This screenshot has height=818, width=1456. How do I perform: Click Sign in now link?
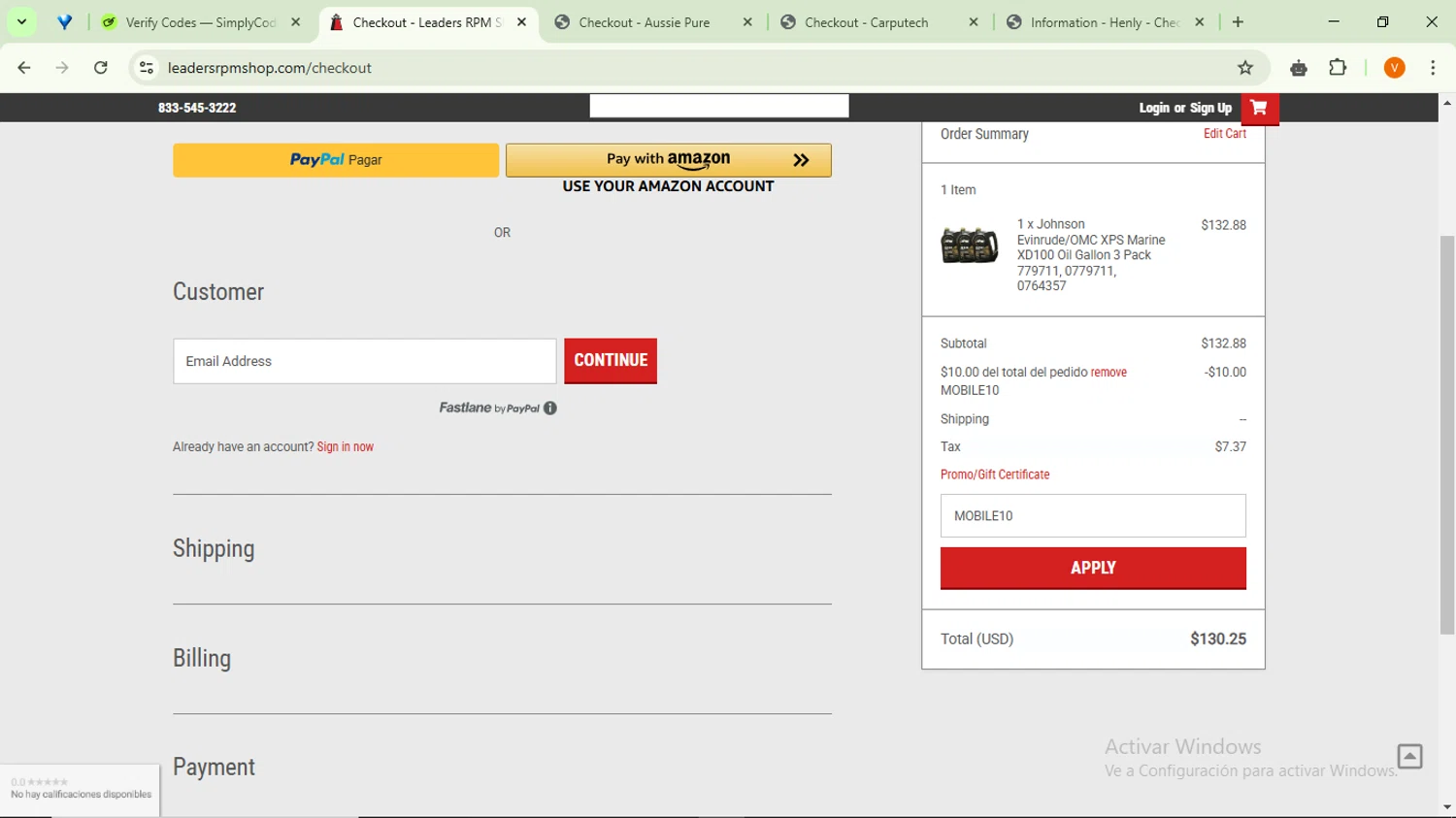[x=345, y=446]
